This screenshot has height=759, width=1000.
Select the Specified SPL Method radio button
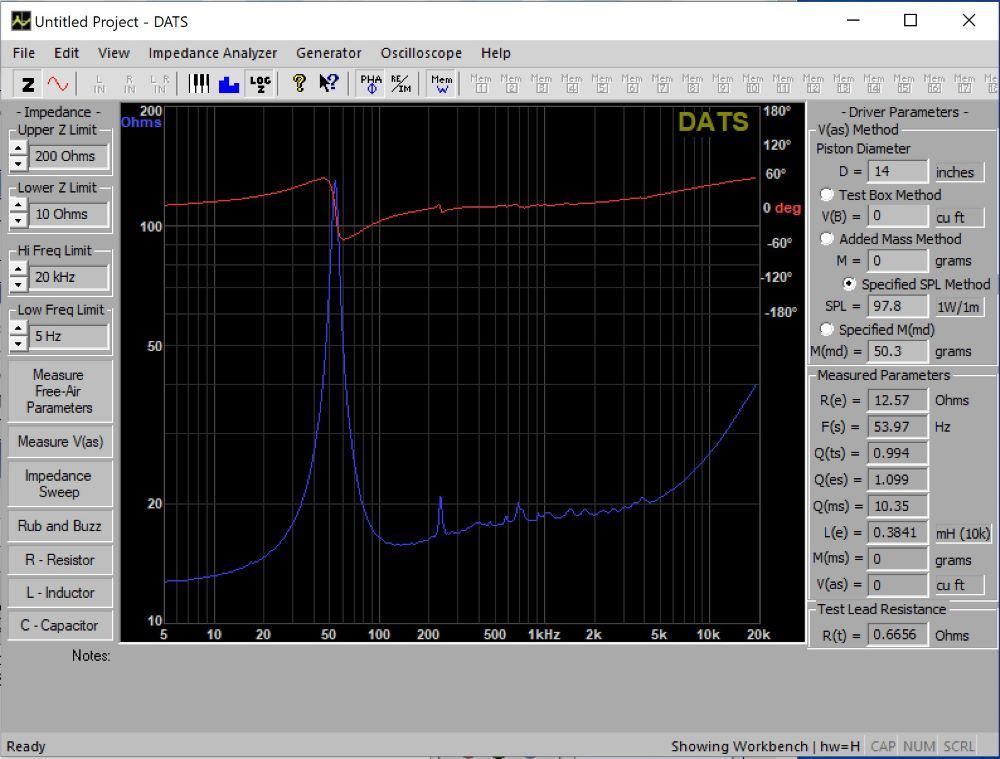click(x=849, y=284)
